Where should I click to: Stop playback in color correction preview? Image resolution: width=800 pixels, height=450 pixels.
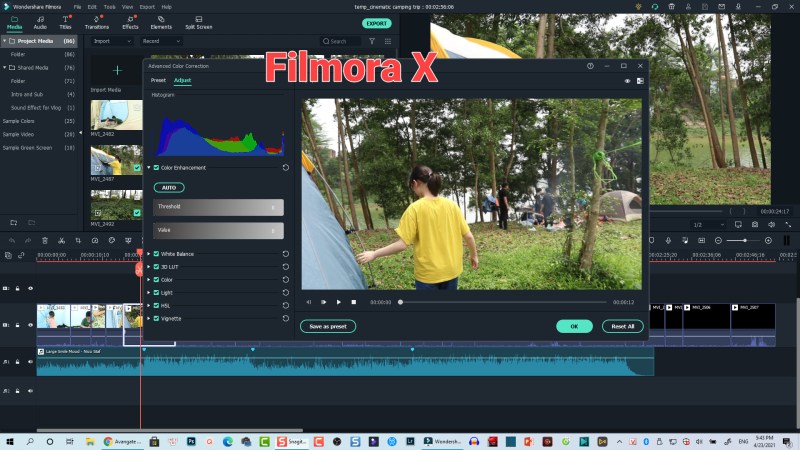(x=353, y=302)
